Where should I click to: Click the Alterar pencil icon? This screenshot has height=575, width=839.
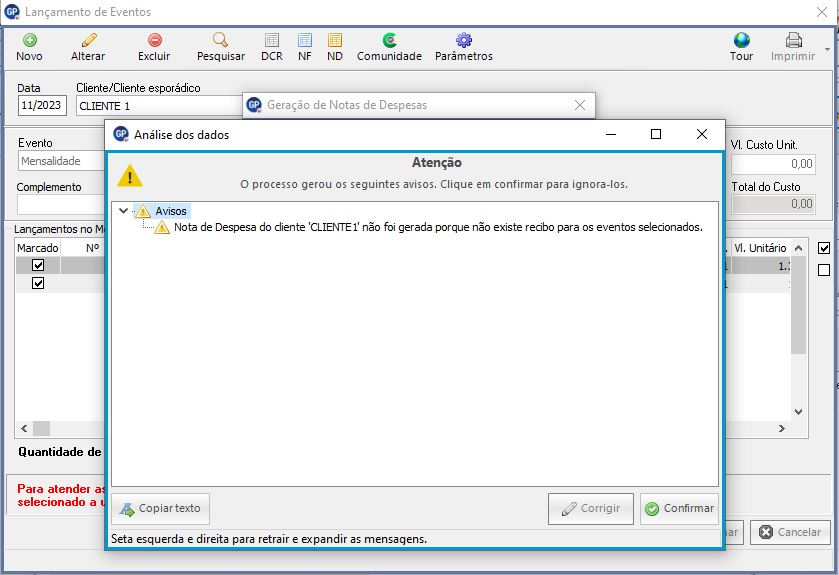(x=88, y=41)
